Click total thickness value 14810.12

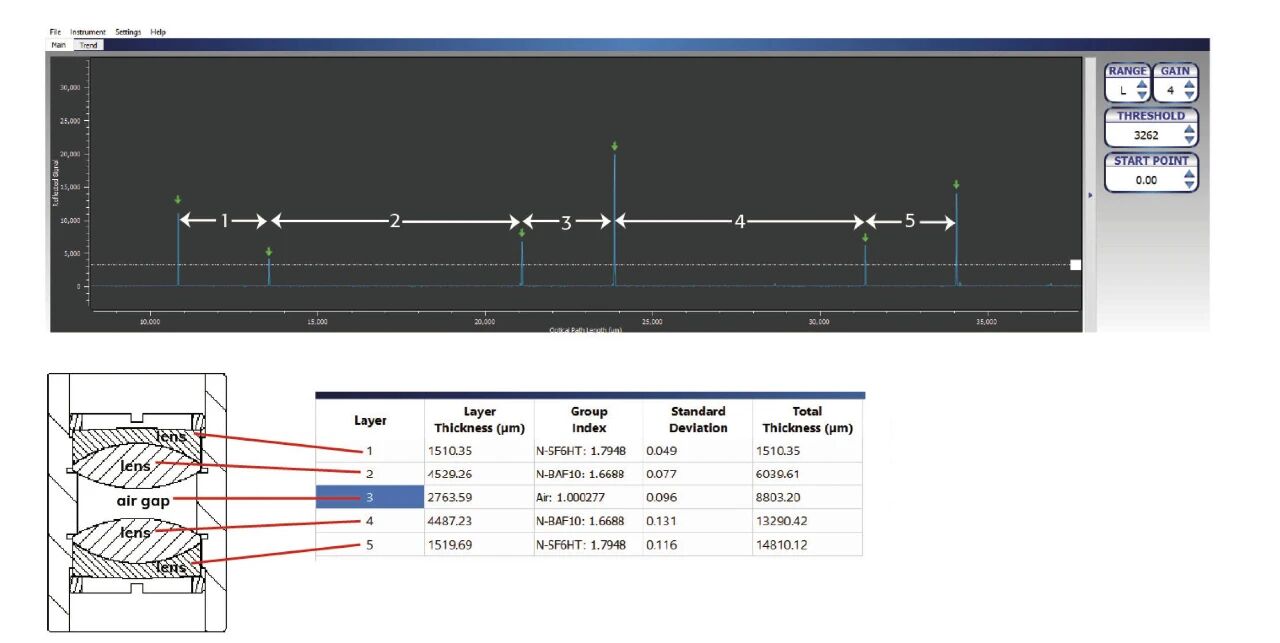pos(780,544)
